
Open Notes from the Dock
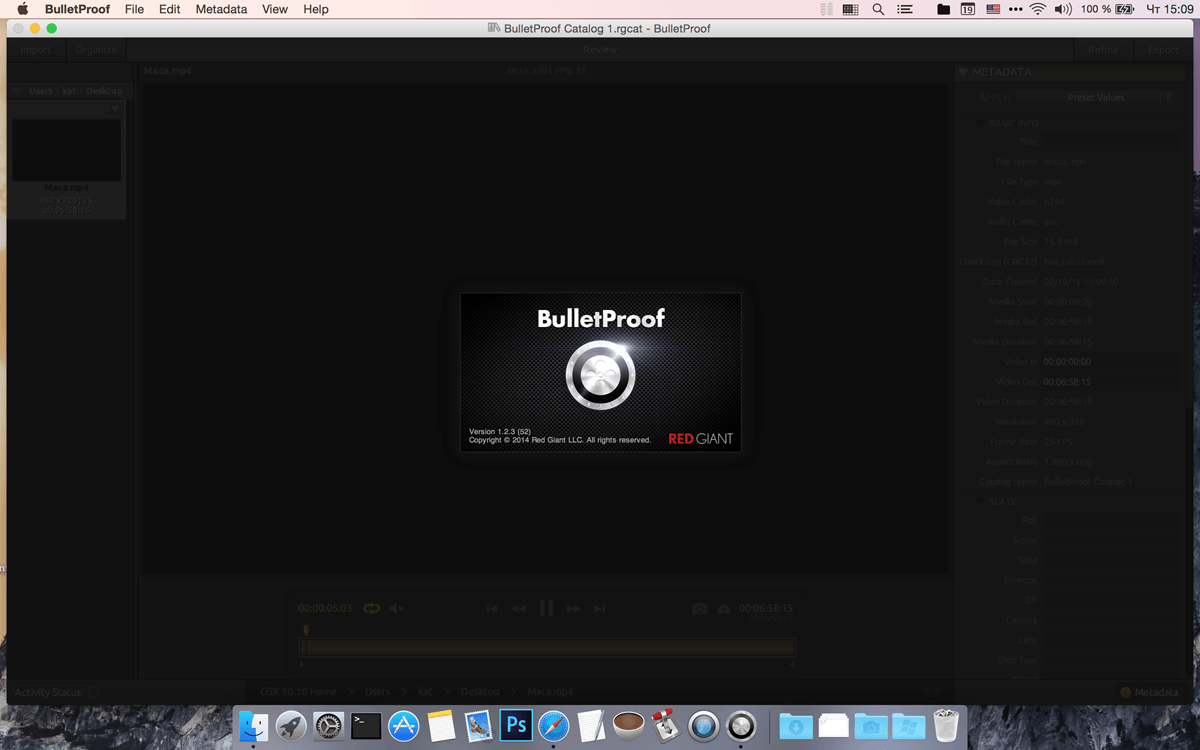(441, 725)
